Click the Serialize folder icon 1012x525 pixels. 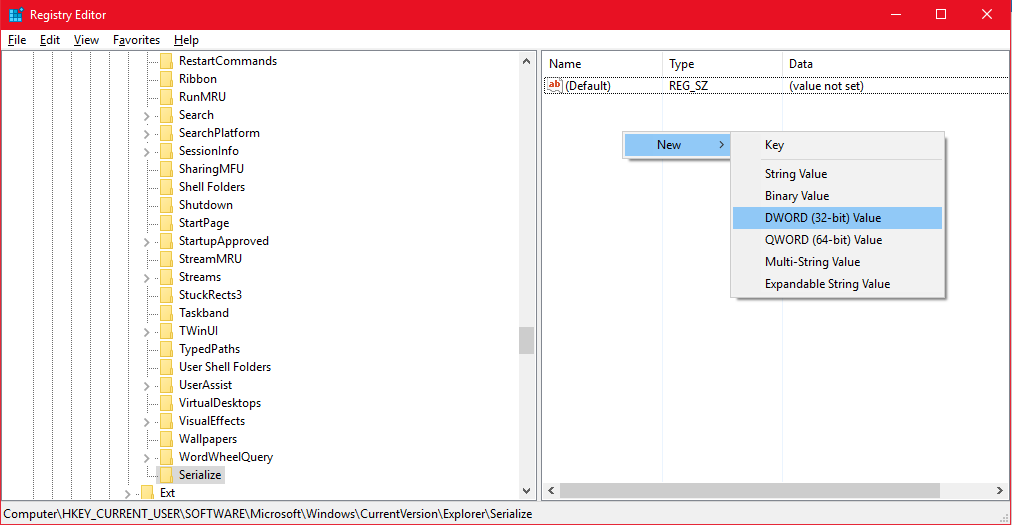[167, 475]
